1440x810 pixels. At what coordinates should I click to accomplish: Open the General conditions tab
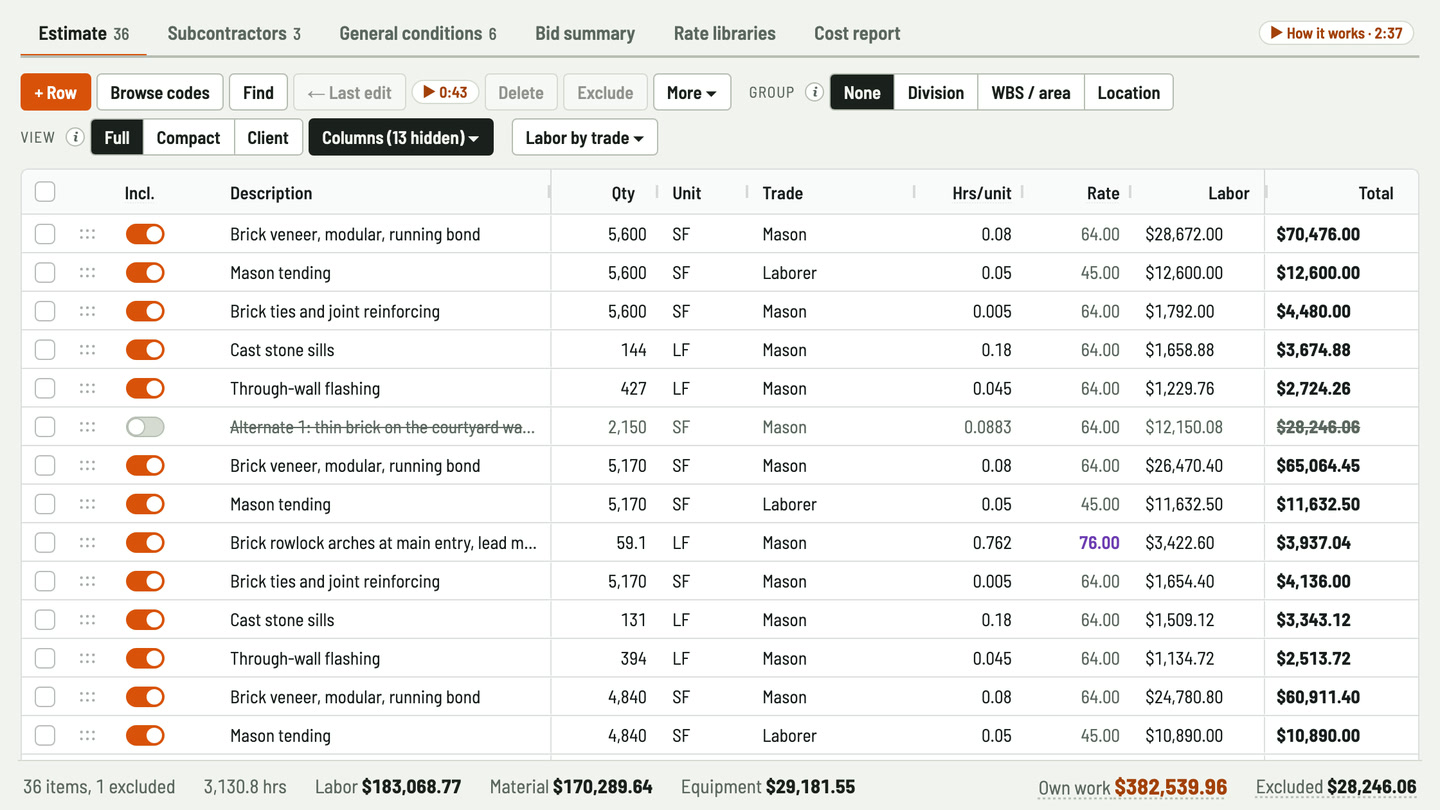point(418,33)
